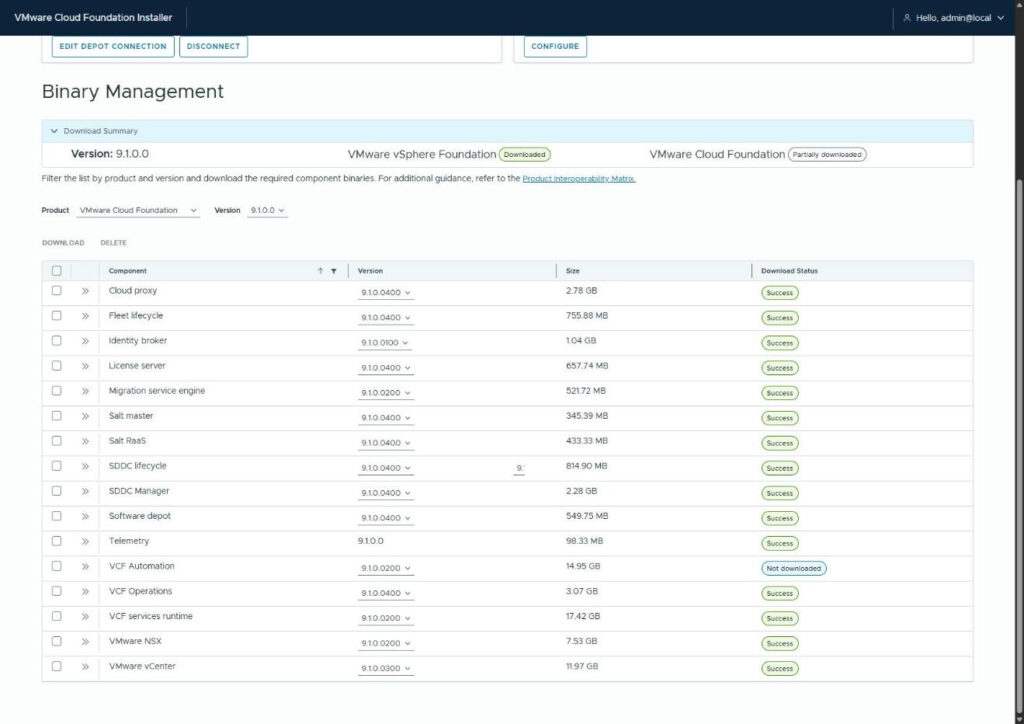The image size is (1024, 724).
Task: Click the 14.95 GB size cell
Action: (583, 566)
